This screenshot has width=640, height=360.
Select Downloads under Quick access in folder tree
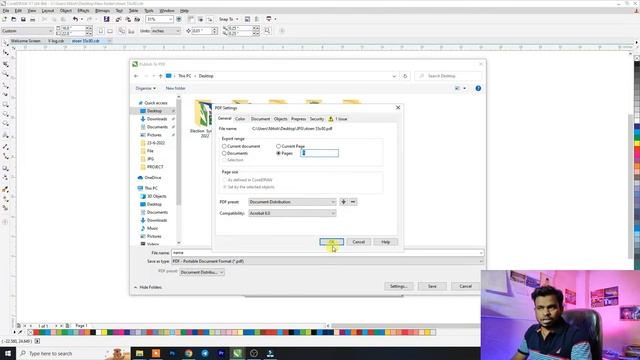point(157,119)
